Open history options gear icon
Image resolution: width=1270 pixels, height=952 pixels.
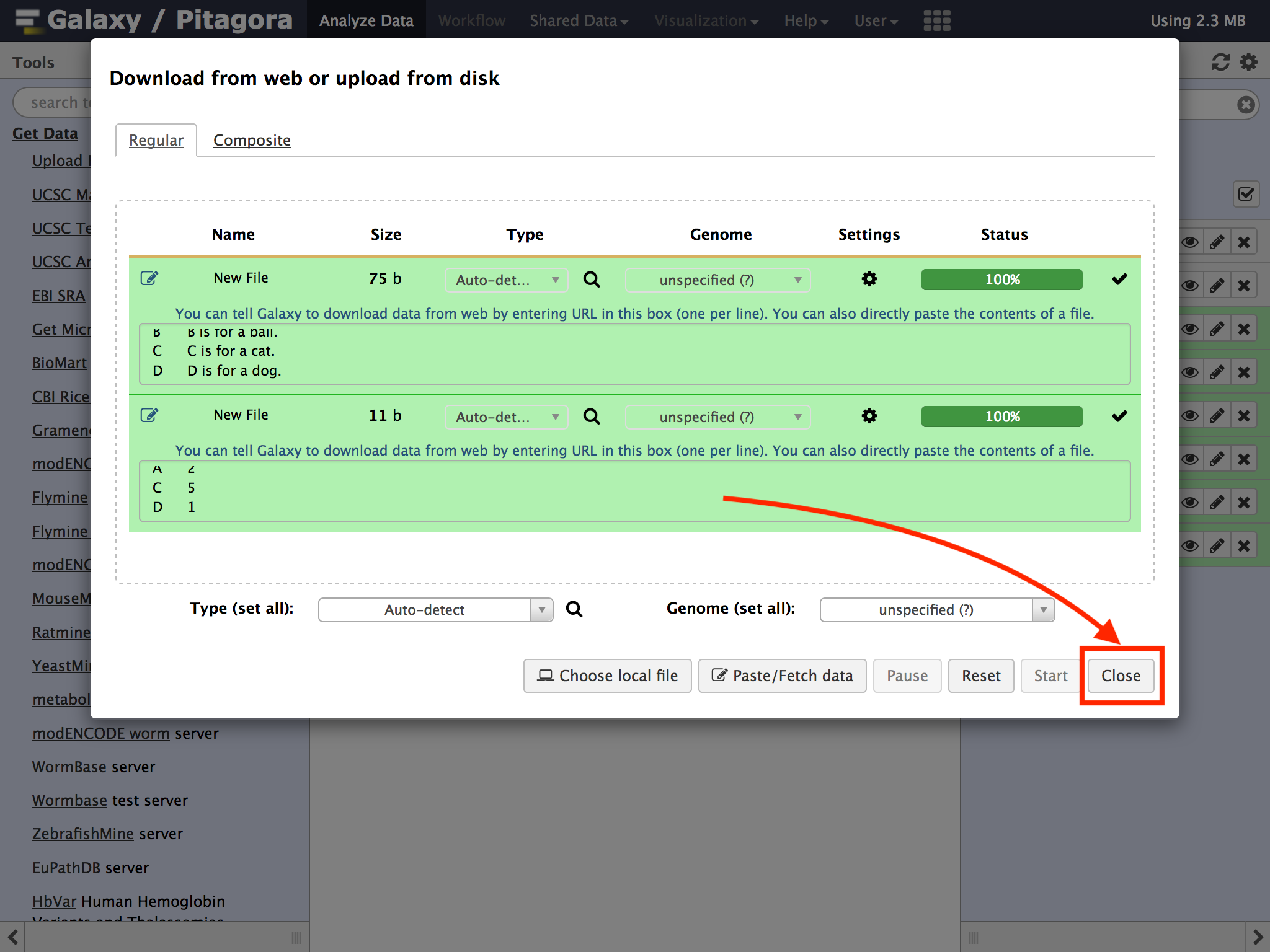1248,62
